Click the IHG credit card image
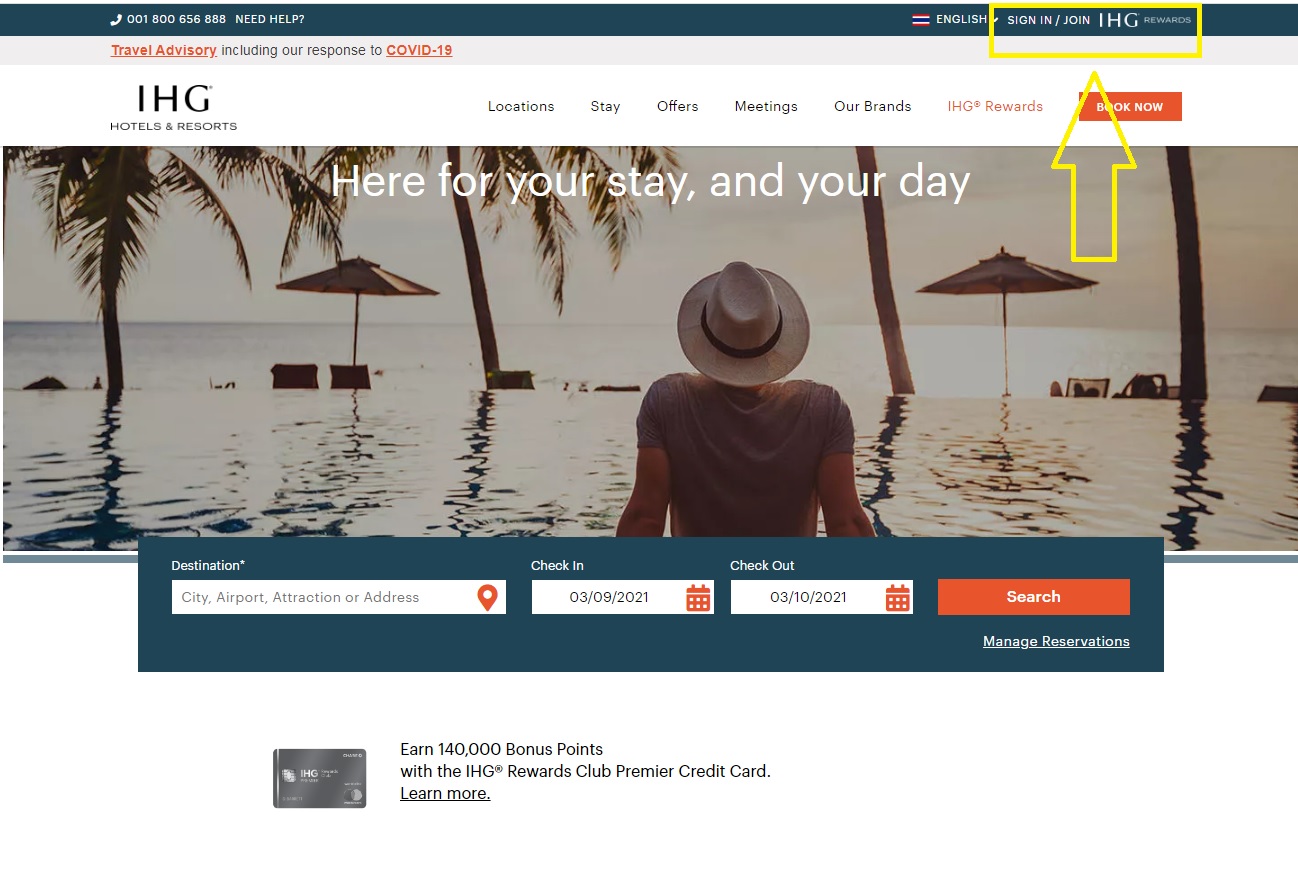The height and width of the screenshot is (890, 1298). [320, 778]
